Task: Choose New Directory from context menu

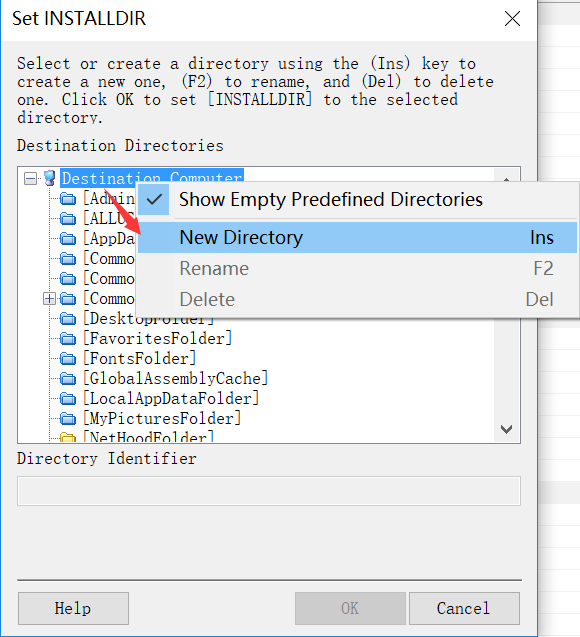Action: [357, 237]
